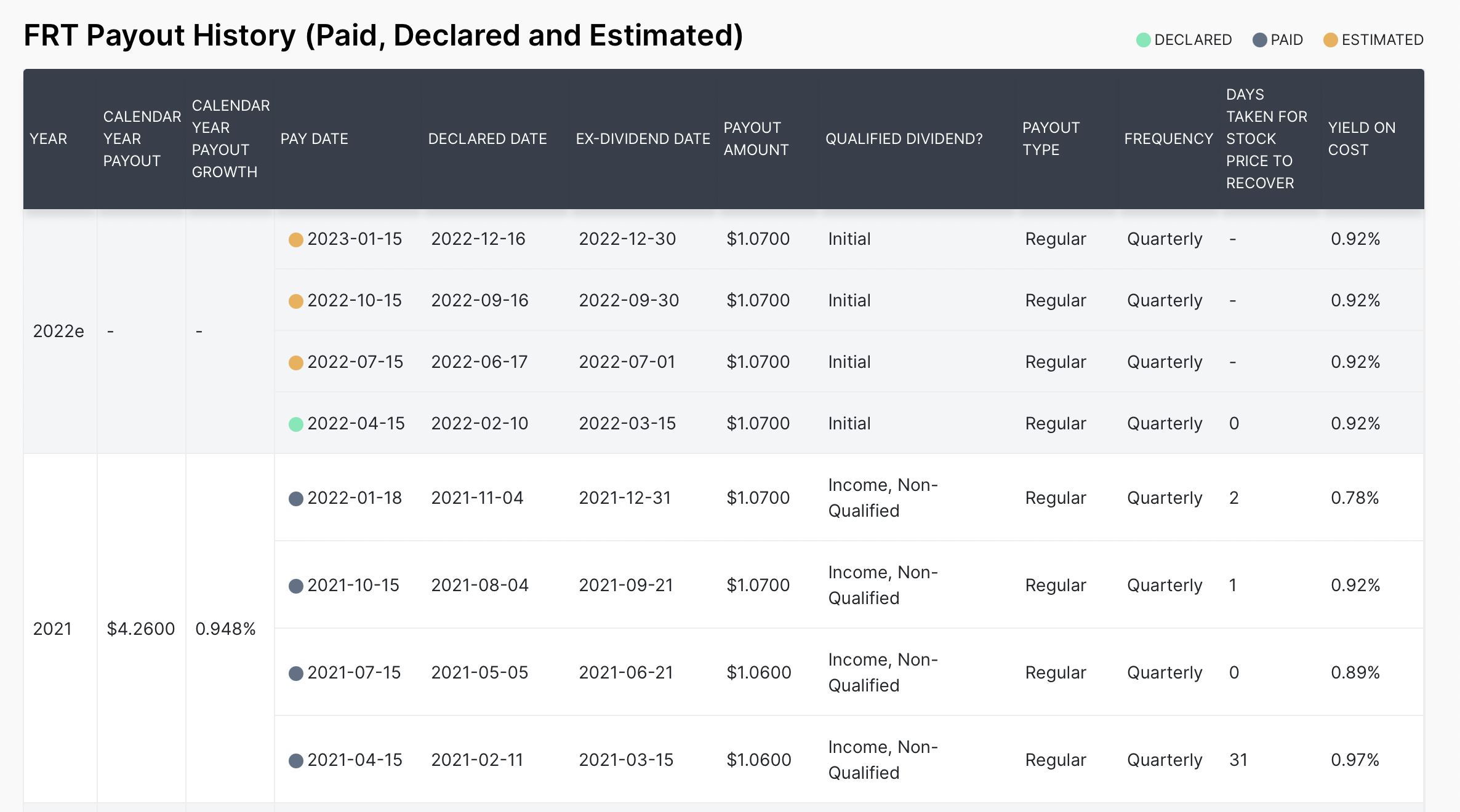Click the Payout Amount column header
The width and height of the screenshot is (1460, 812).
click(x=755, y=139)
